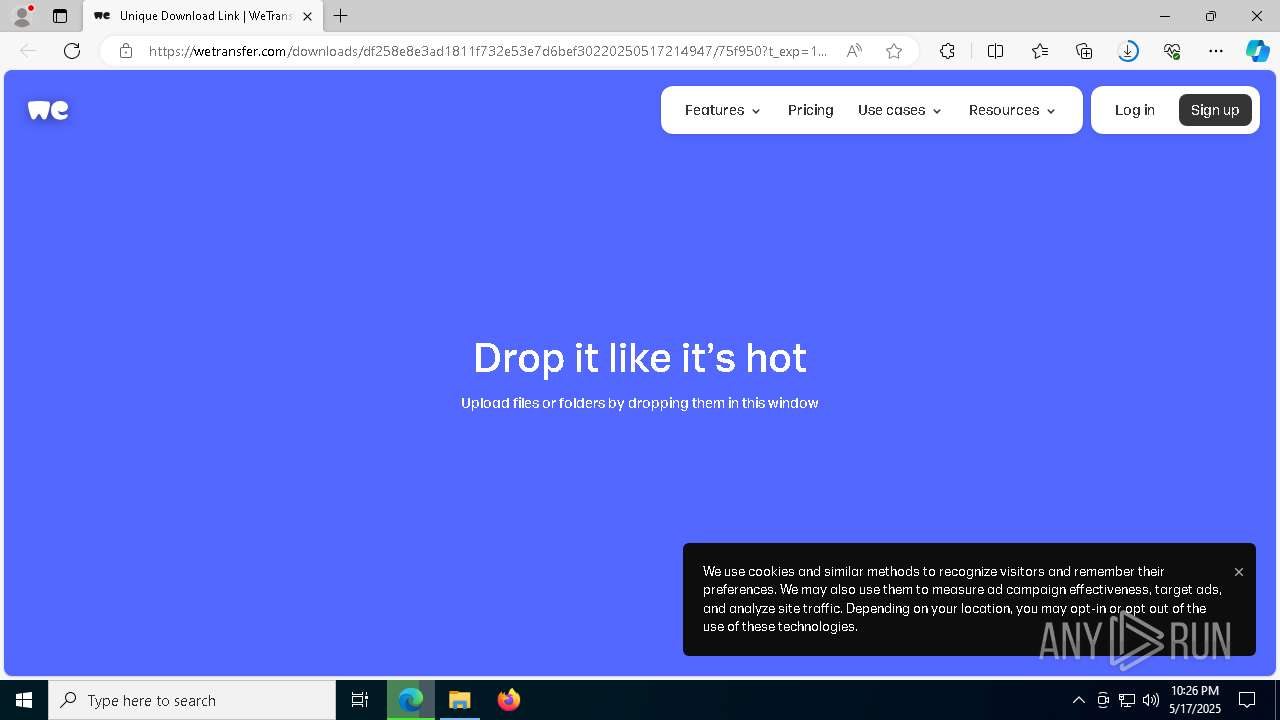Add this page to favorites
The width and height of the screenshot is (1280, 720).
click(x=894, y=51)
